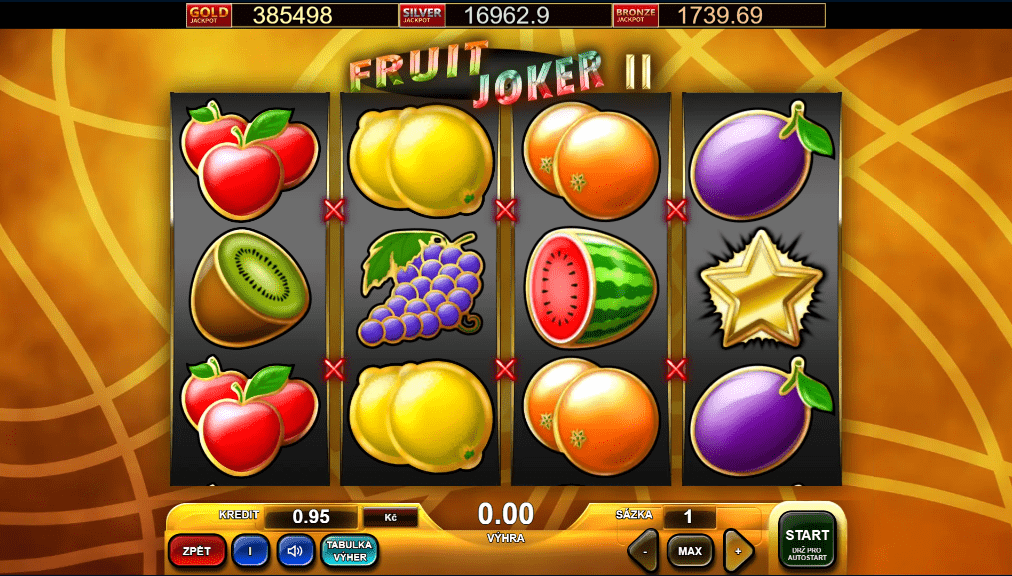
Task: Click the bottom lemons symbol
Action: pos(421,417)
